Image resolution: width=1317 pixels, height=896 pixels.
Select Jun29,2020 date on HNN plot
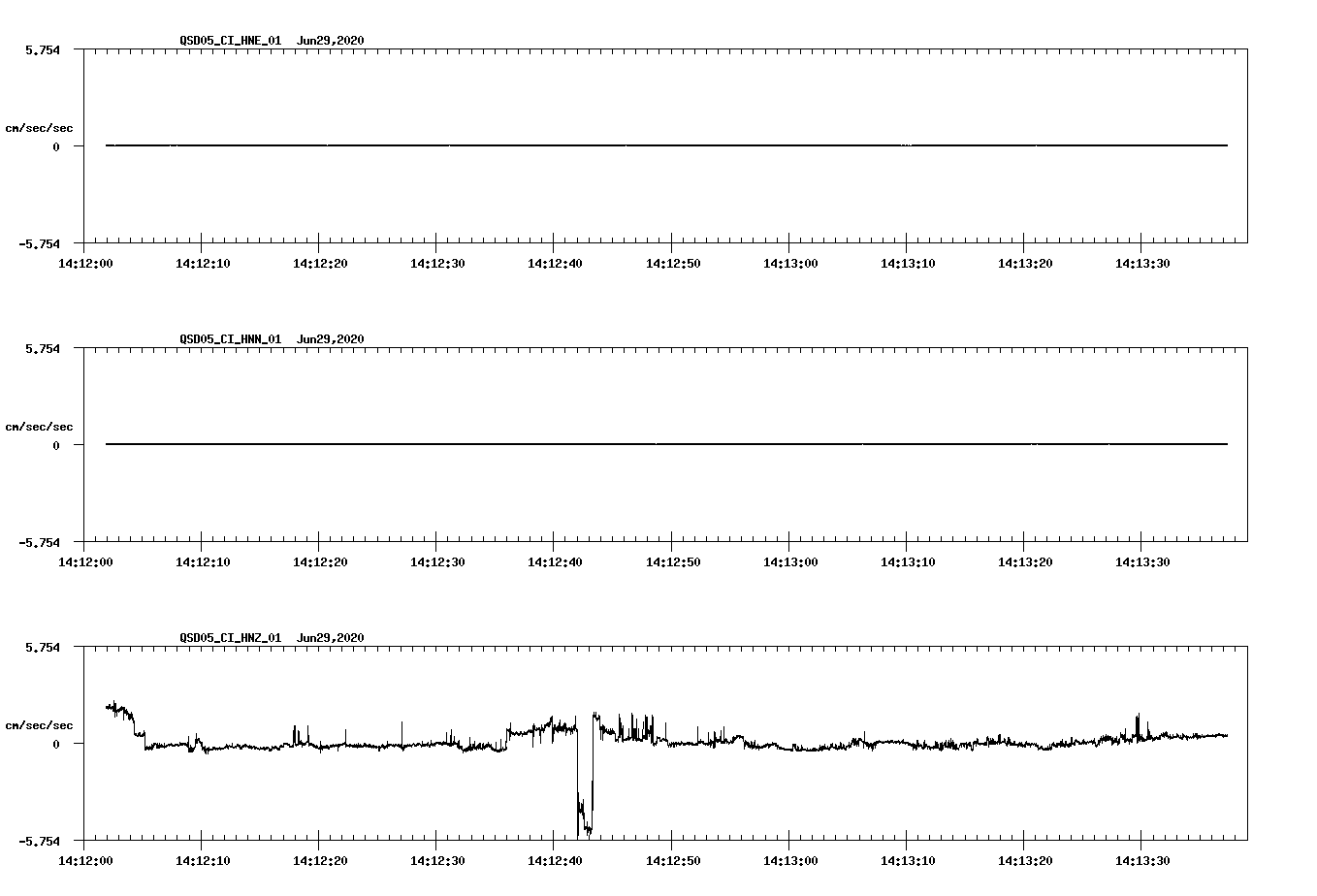pyautogui.click(x=331, y=339)
